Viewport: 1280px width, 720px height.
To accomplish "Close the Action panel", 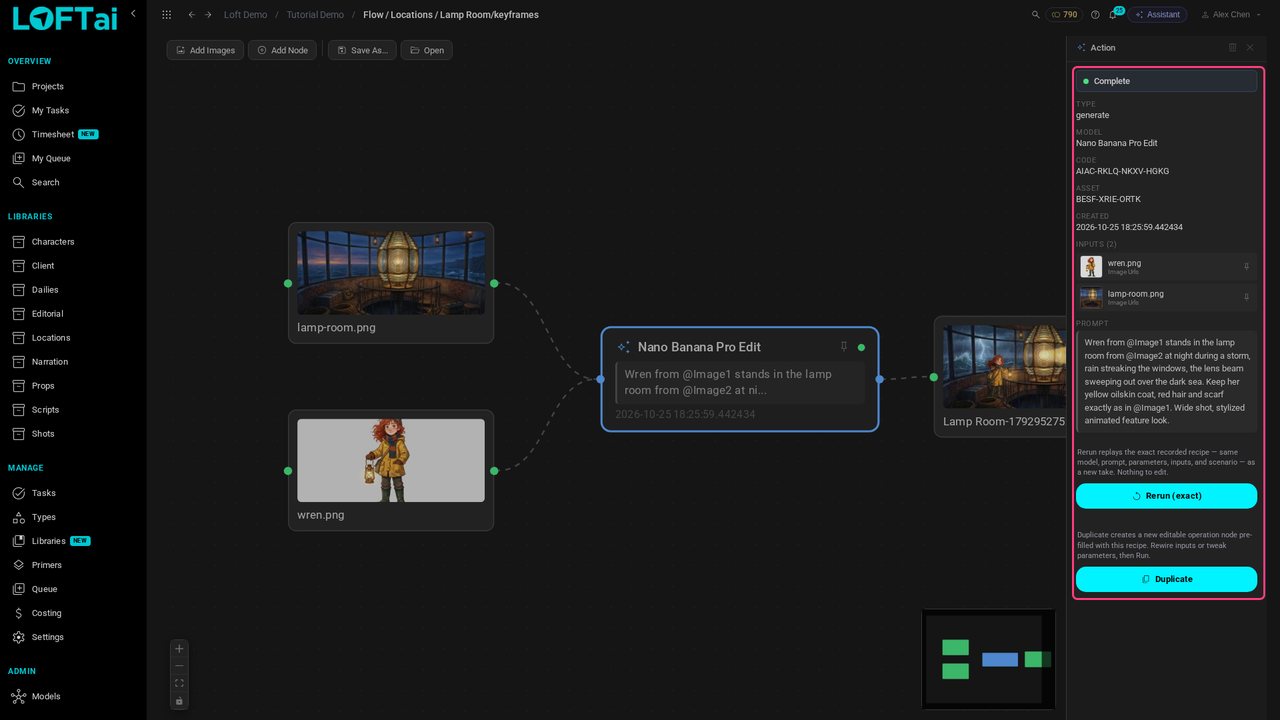I will point(1249,48).
